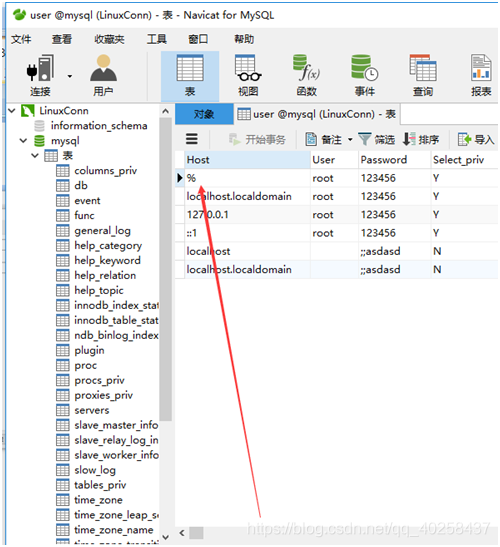
Task: Open the 事件 events section
Action: (x=365, y=75)
